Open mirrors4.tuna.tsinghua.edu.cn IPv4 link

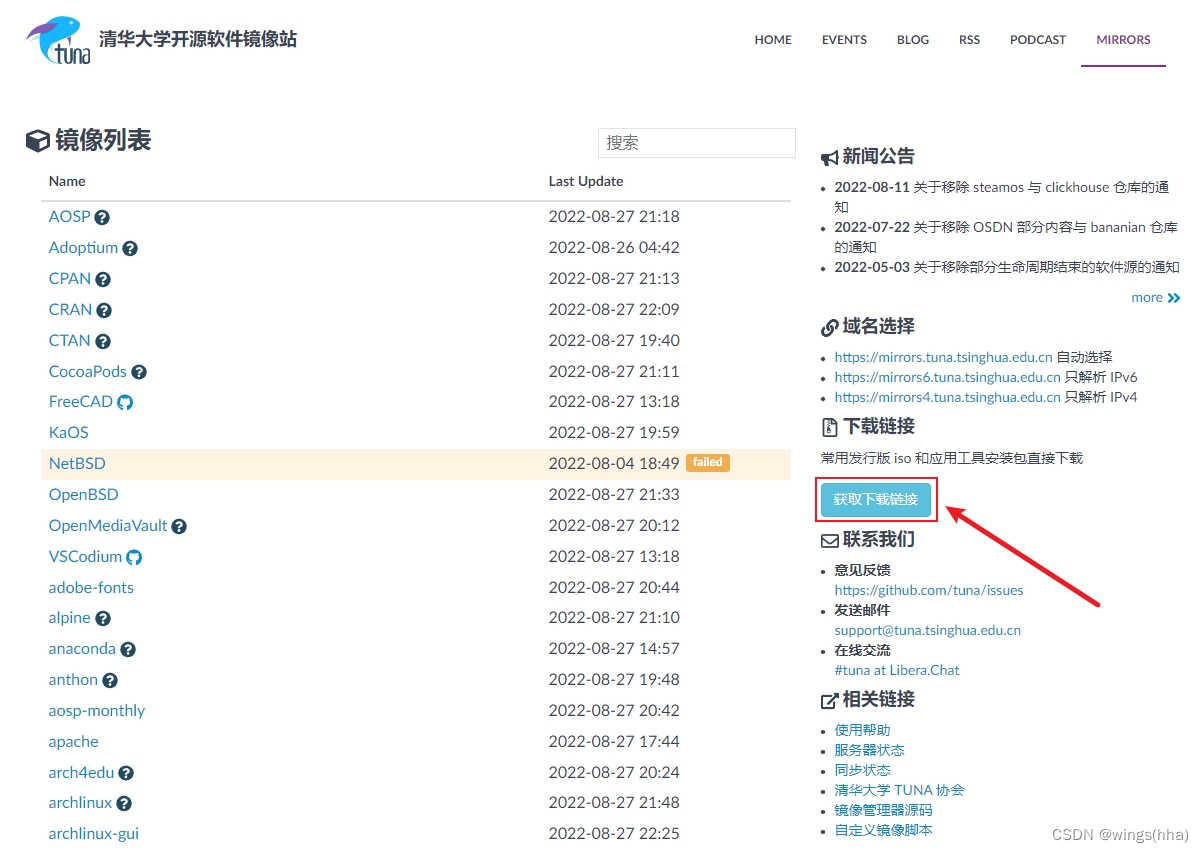pyautogui.click(x=948, y=397)
